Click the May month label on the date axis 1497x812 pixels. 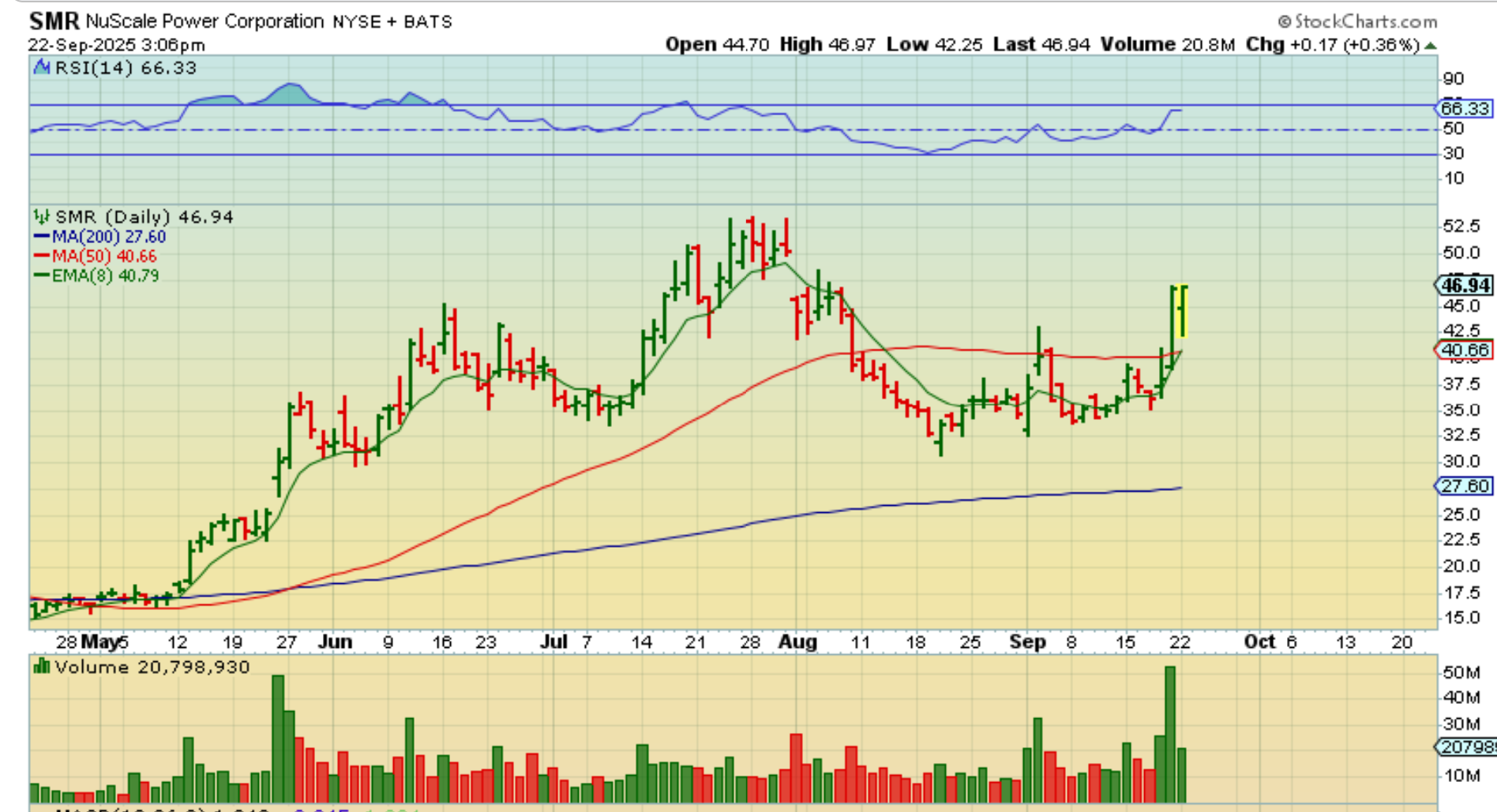tap(100, 642)
